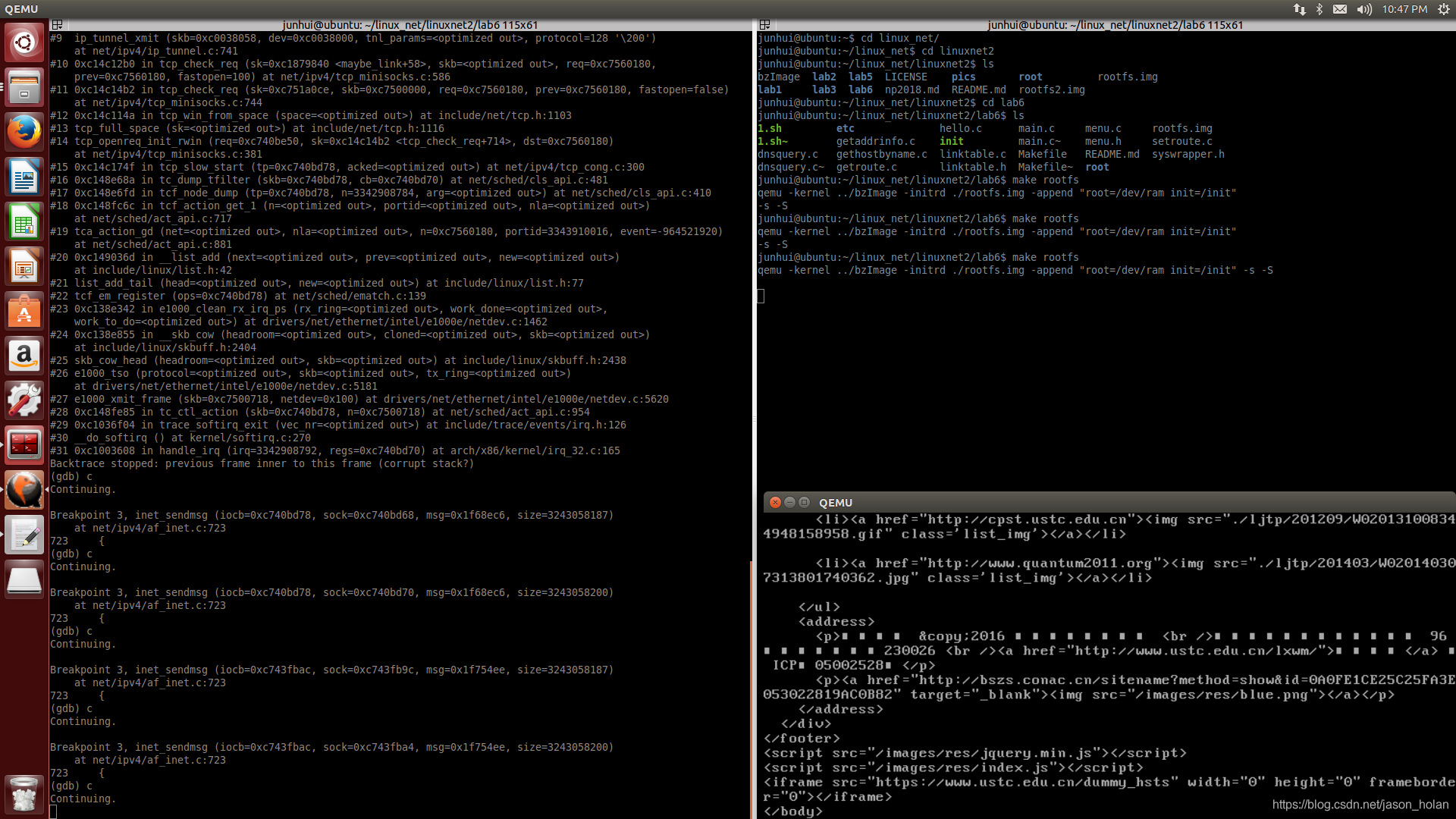The width and height of the screenshot is (1456, 819).
Task: Switch to QEMU application in launcher
Action: click(24, 490)
